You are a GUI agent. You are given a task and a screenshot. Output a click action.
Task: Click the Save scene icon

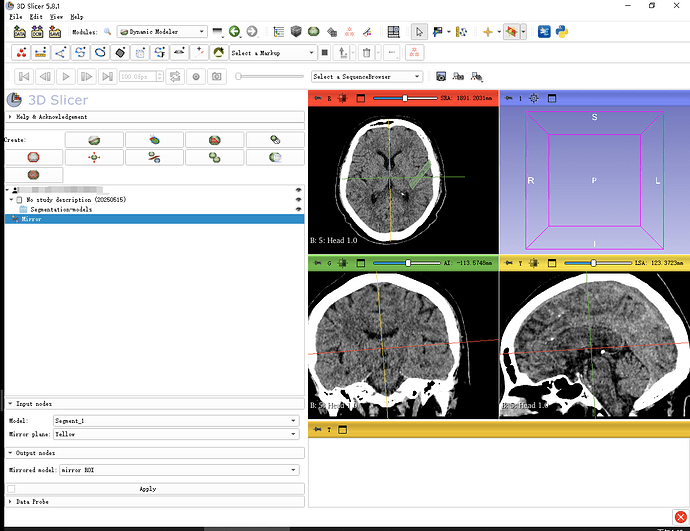coord(55,32)
